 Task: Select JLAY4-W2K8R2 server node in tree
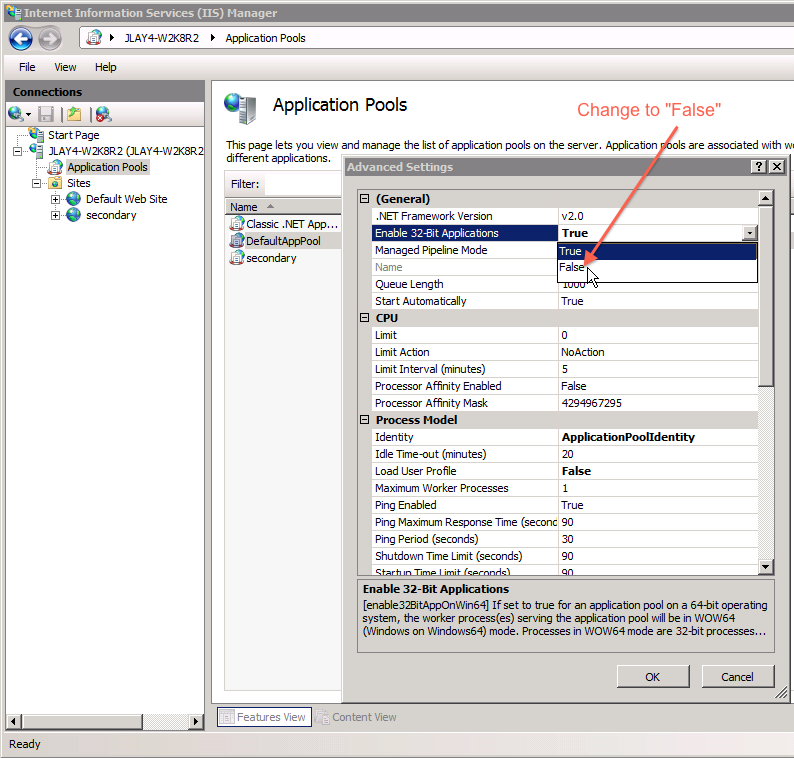point(126,151)
